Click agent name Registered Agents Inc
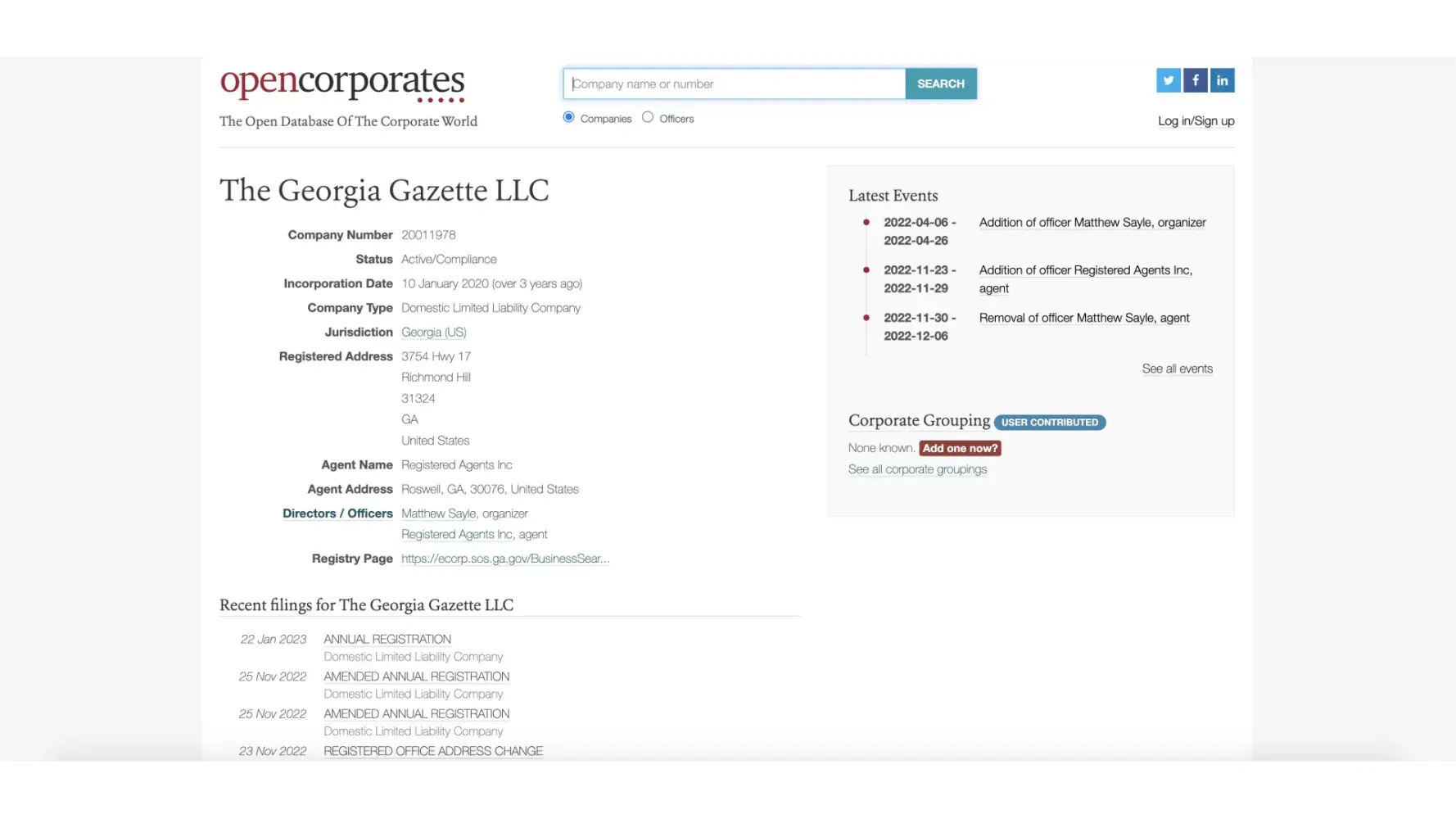The width and height of the screenshot is (1456, 819). [456, 465]
